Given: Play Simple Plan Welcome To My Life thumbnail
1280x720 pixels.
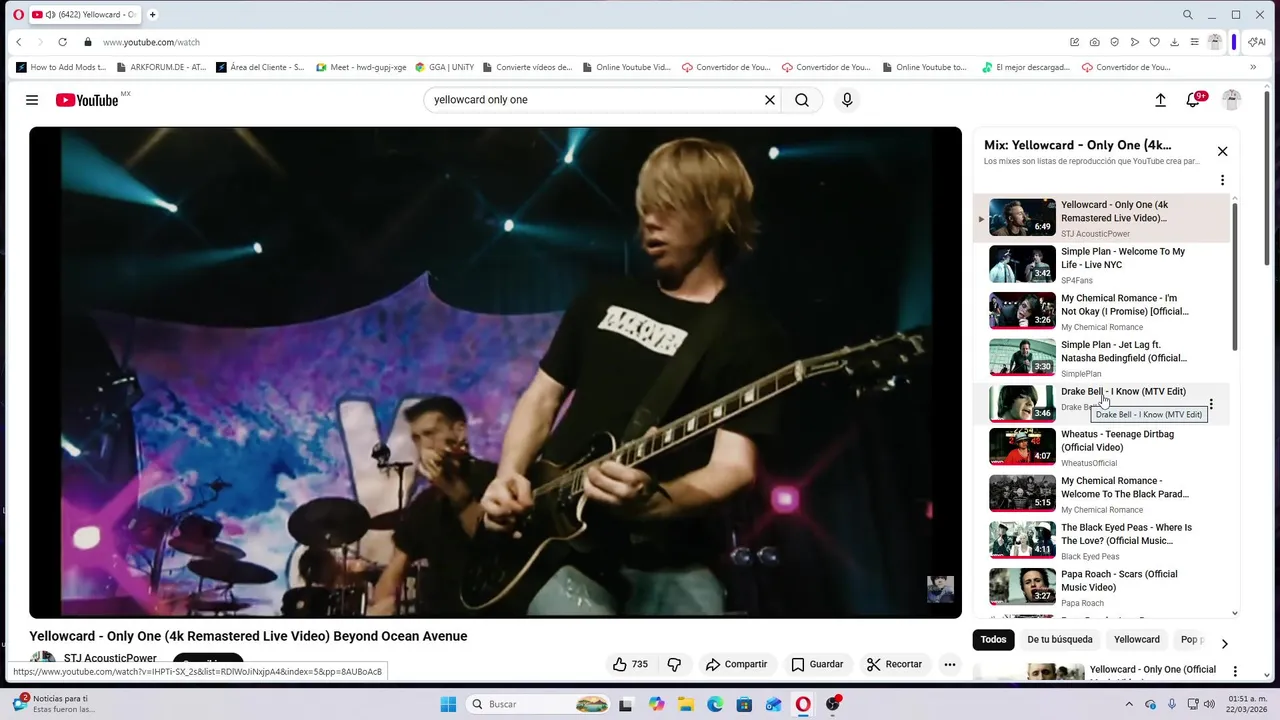Looking at the screenshot, I should tap(1022, 264).
